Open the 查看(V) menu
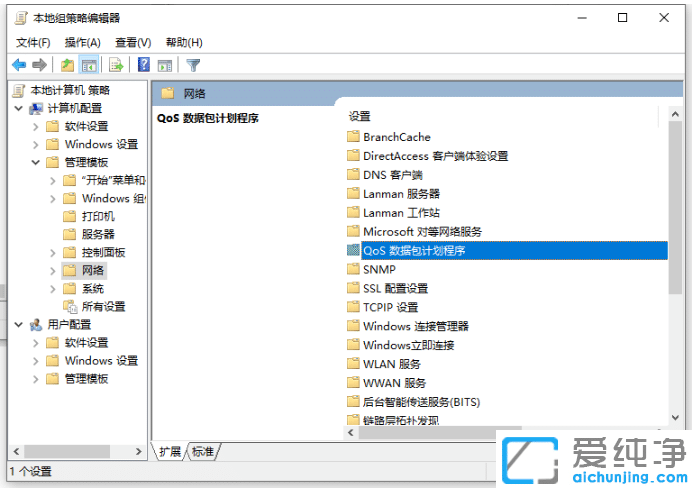 (x=132, y=42)
